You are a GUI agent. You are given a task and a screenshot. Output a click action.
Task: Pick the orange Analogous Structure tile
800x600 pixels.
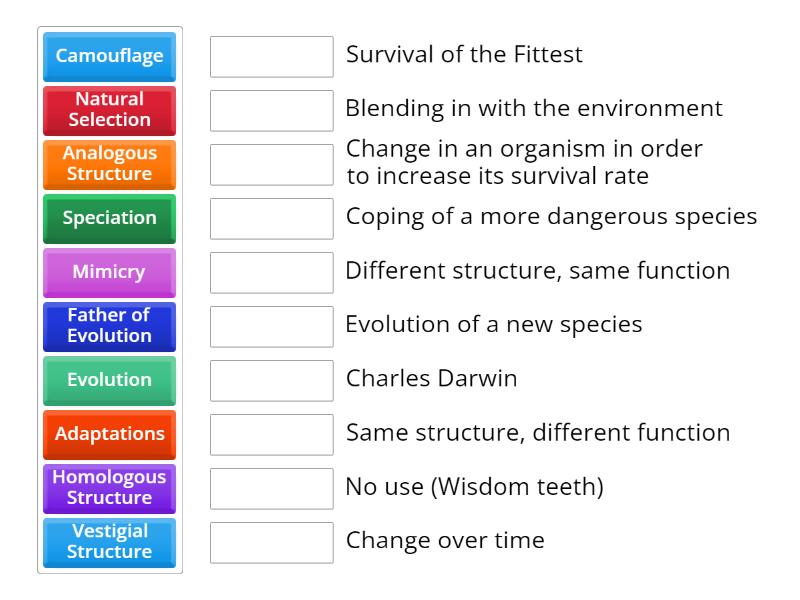pos(109,164)
